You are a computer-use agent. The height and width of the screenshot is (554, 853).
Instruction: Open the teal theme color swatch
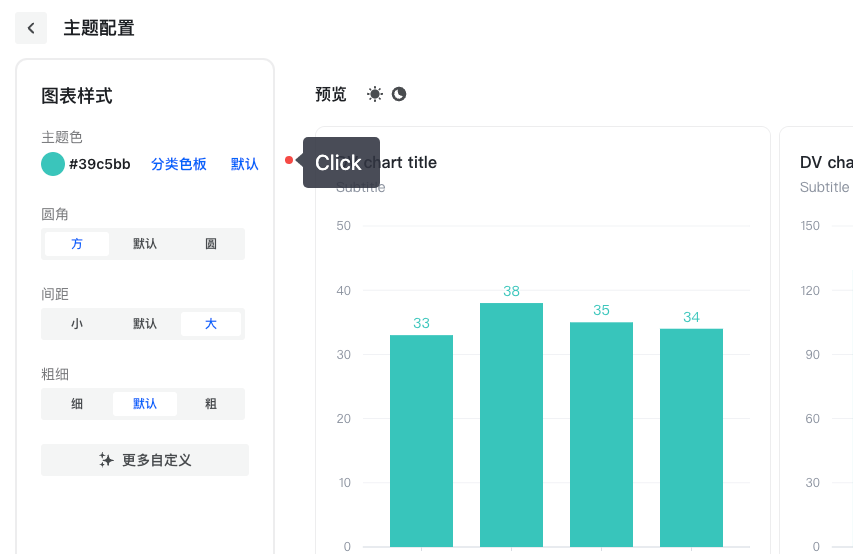(x=53, y=164)
